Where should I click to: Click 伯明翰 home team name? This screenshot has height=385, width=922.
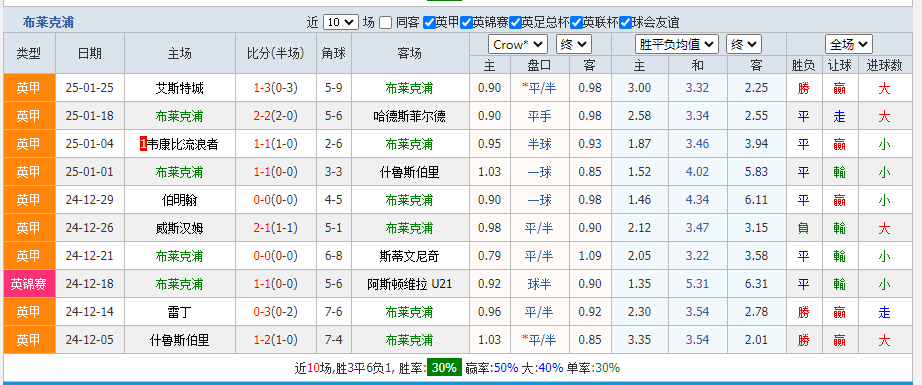tap(179, 200)
